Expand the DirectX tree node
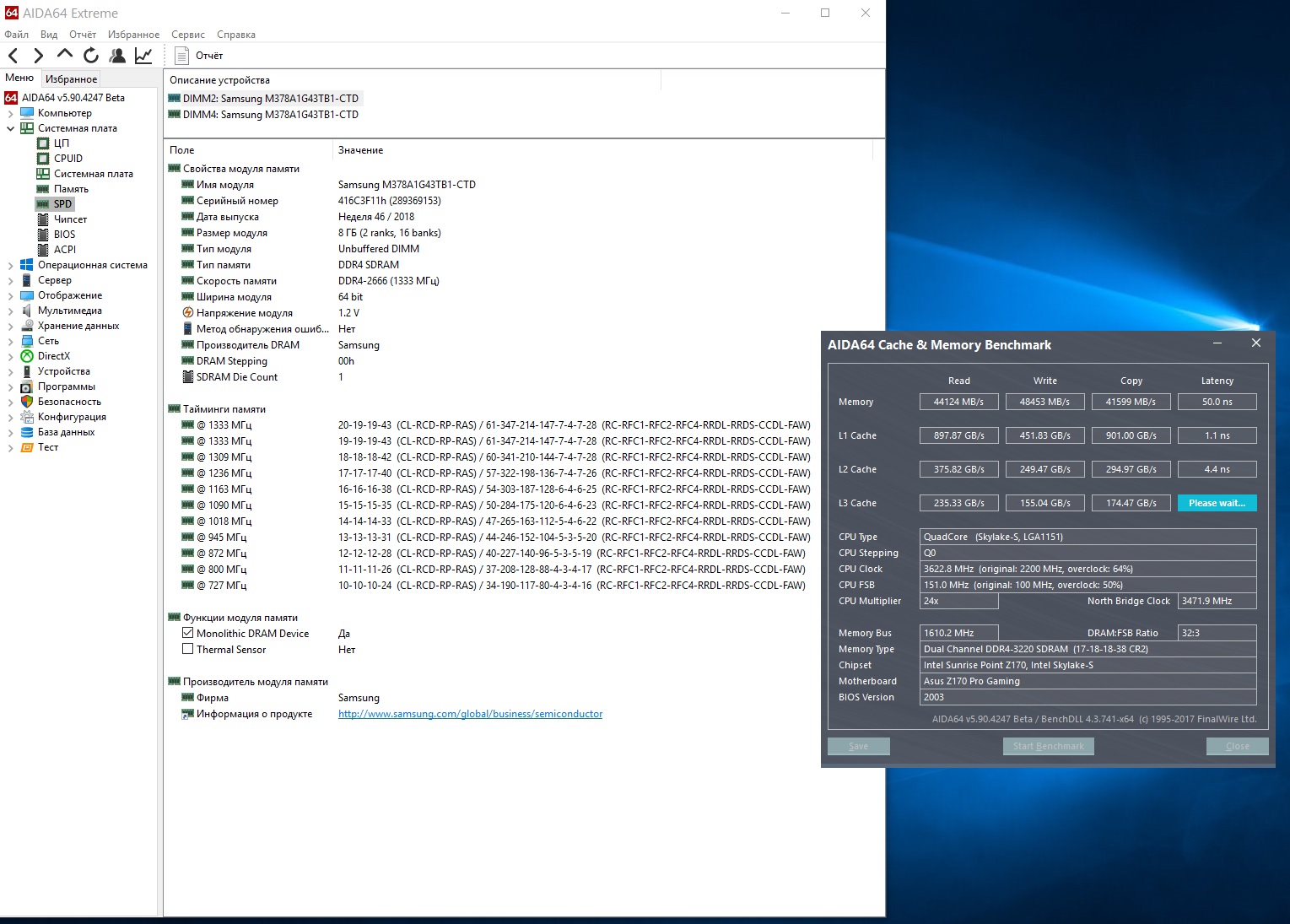Image resolution: width=1290 pixels, height=924 pixels. point(10,356)
